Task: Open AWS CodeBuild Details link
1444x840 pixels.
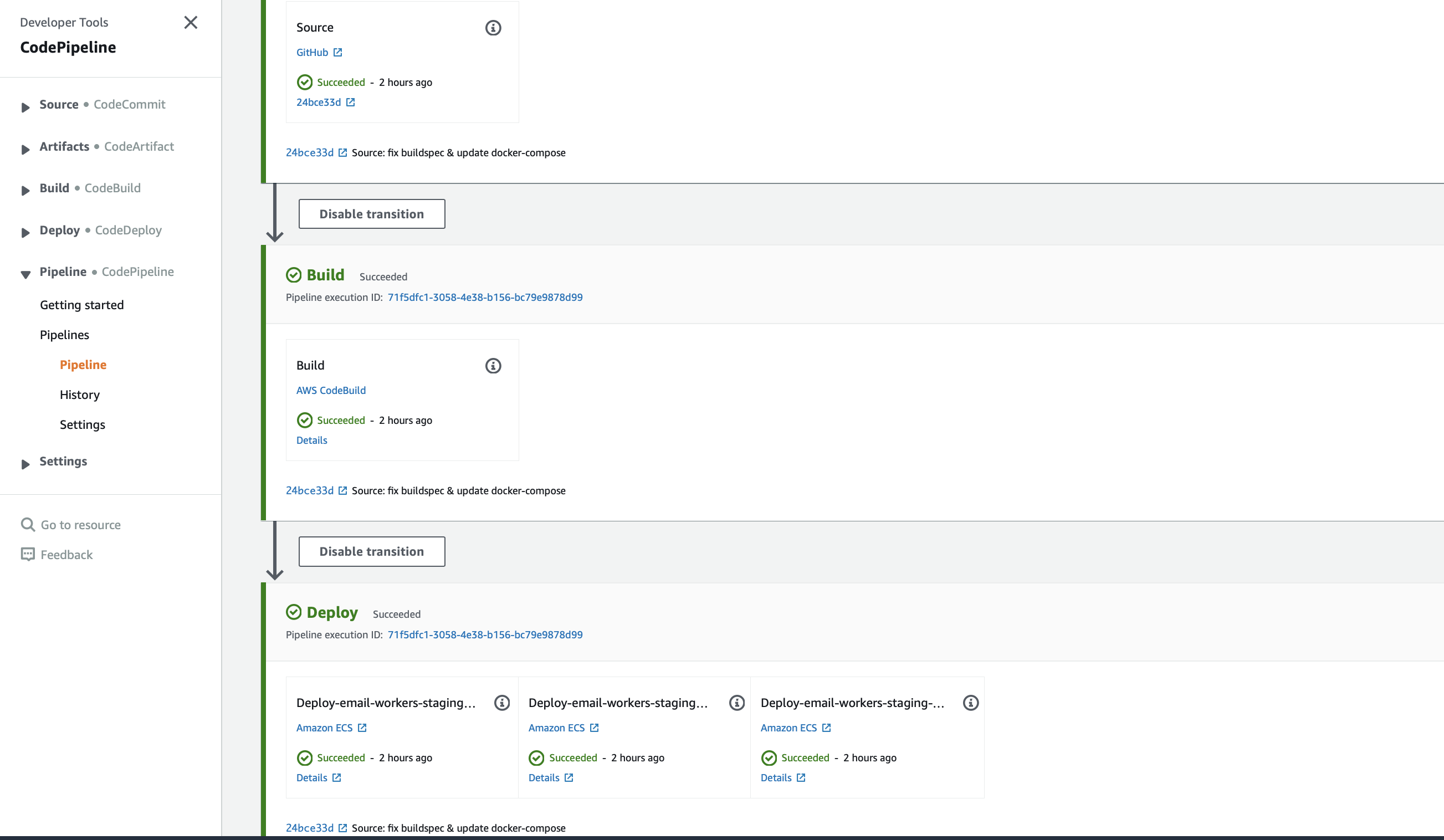Action: (x=311, y=440)
